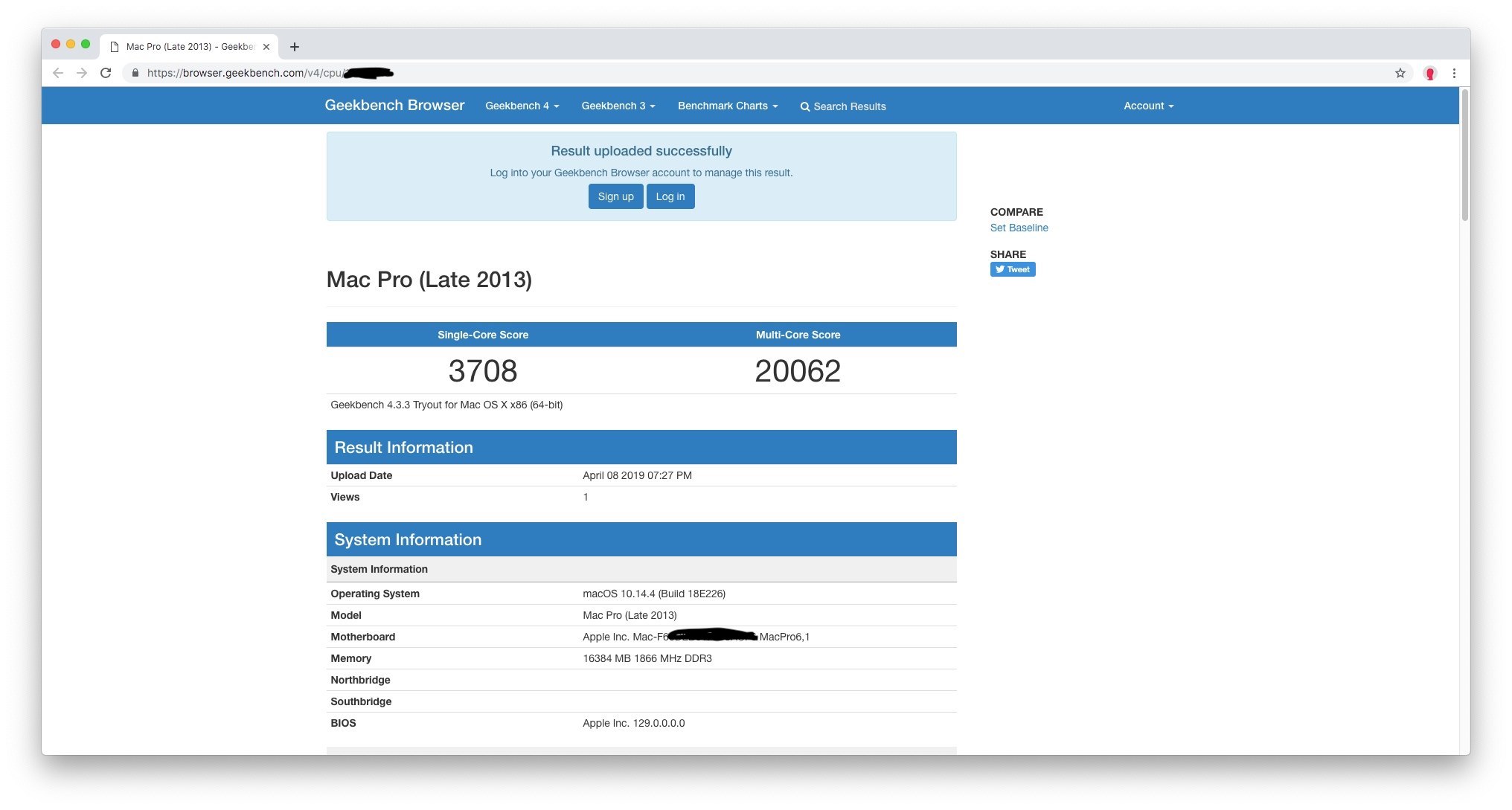Open a new tab with plus icon

coord(295,47)
